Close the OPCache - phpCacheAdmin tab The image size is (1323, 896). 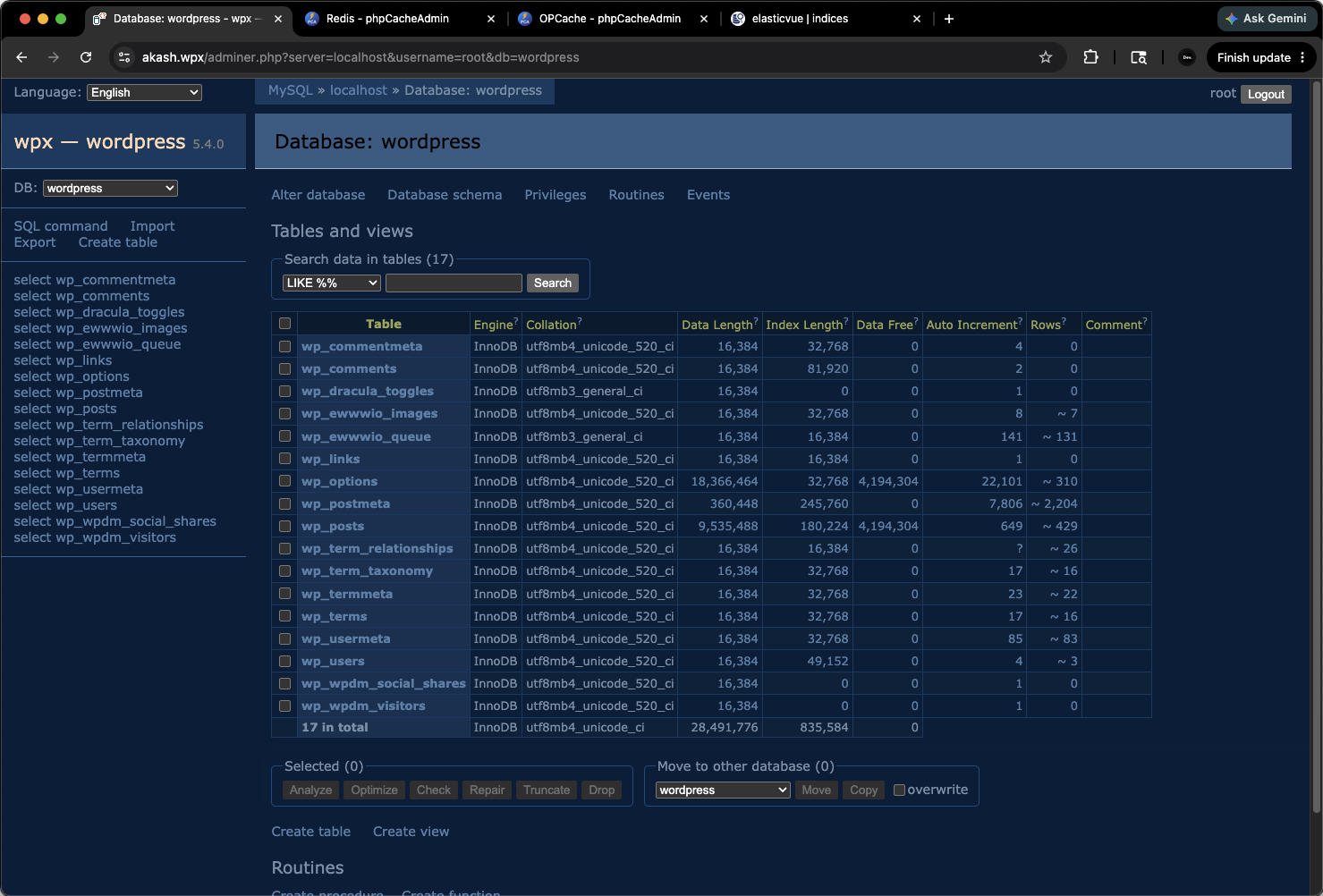pos(704,19)
